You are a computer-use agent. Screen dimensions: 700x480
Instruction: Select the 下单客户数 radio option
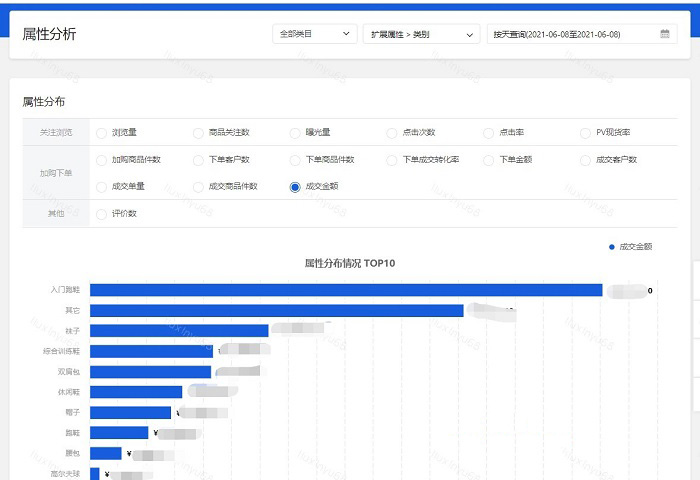click(198, 160)
